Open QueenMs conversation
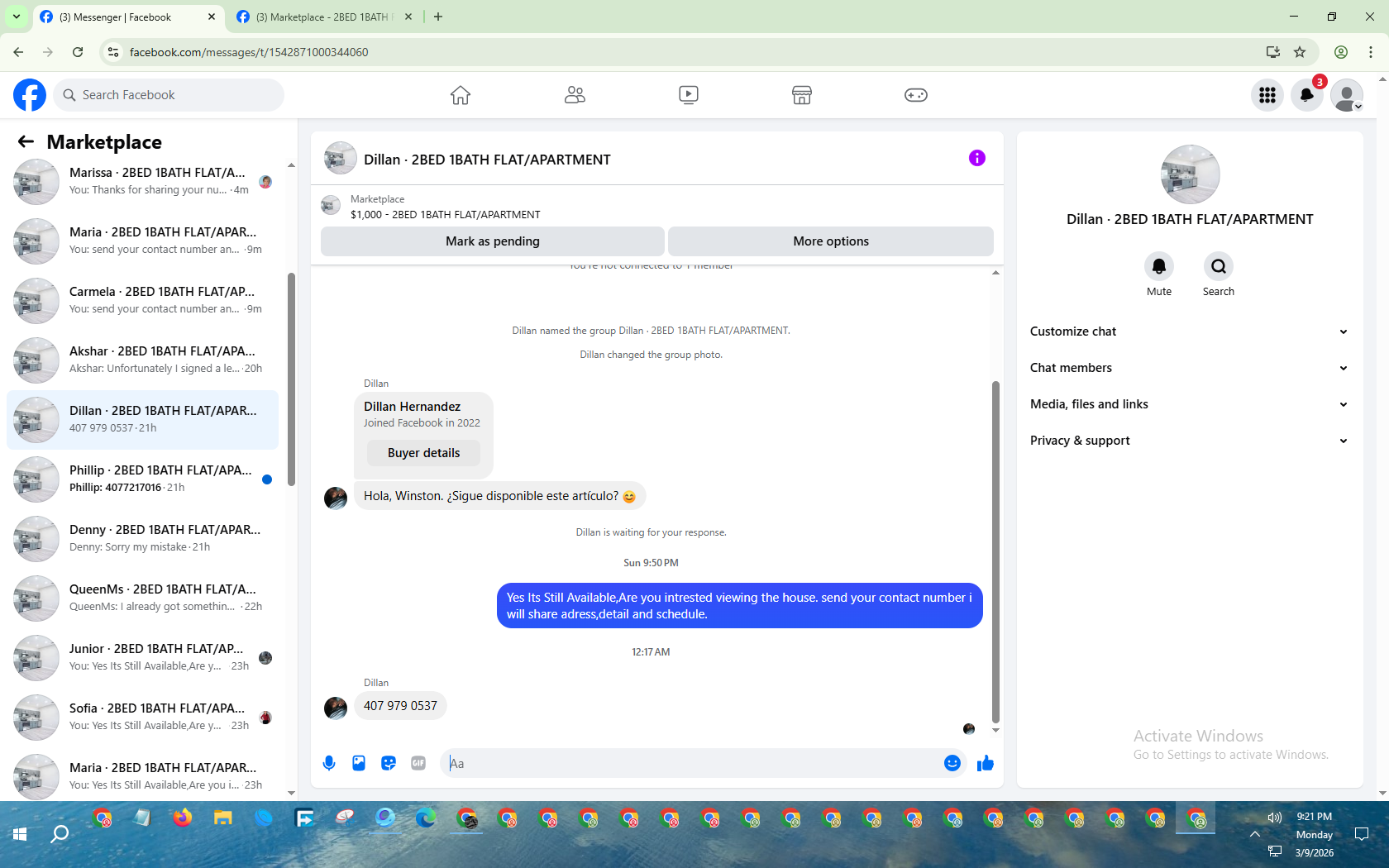 click(143, 599)
